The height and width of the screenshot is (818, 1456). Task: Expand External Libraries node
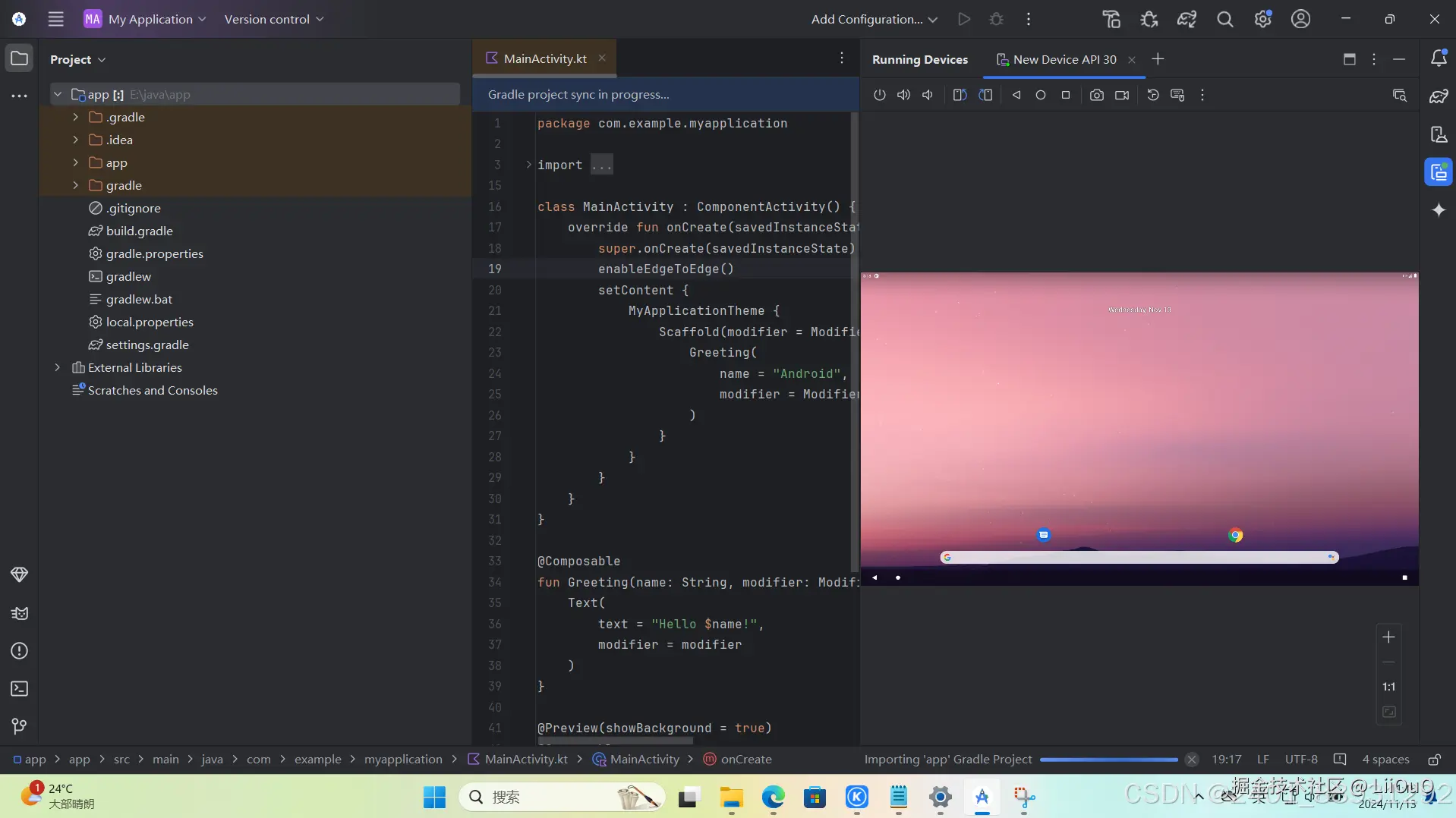click(x=58, y=367)
